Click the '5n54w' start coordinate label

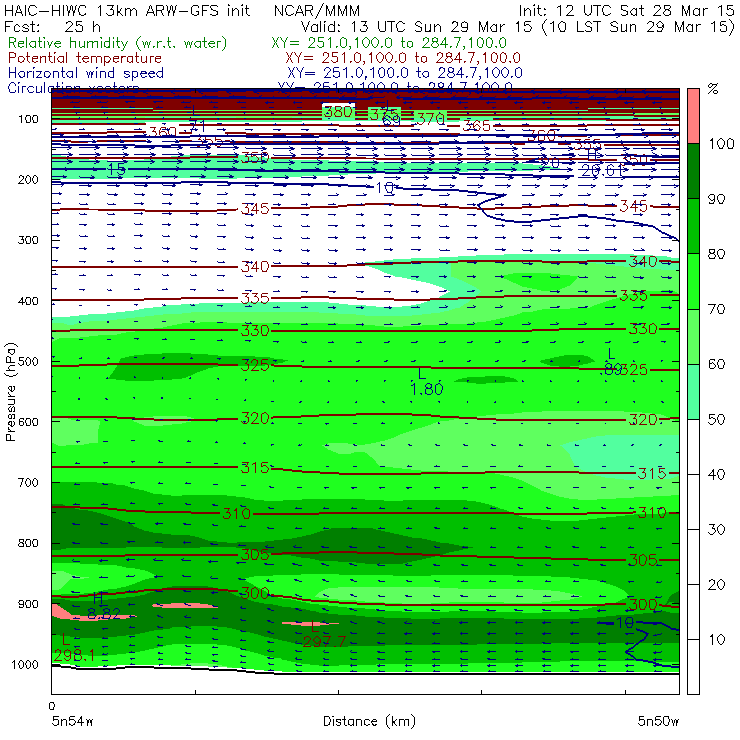pos(72,722)
